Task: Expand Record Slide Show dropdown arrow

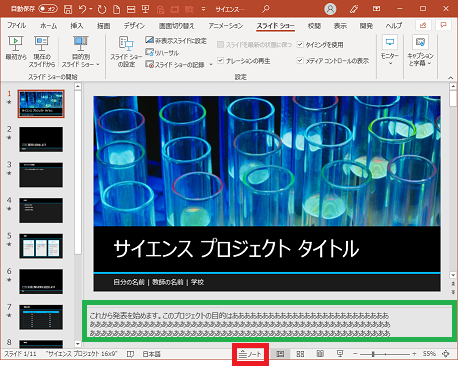Action: click(211, 65)
